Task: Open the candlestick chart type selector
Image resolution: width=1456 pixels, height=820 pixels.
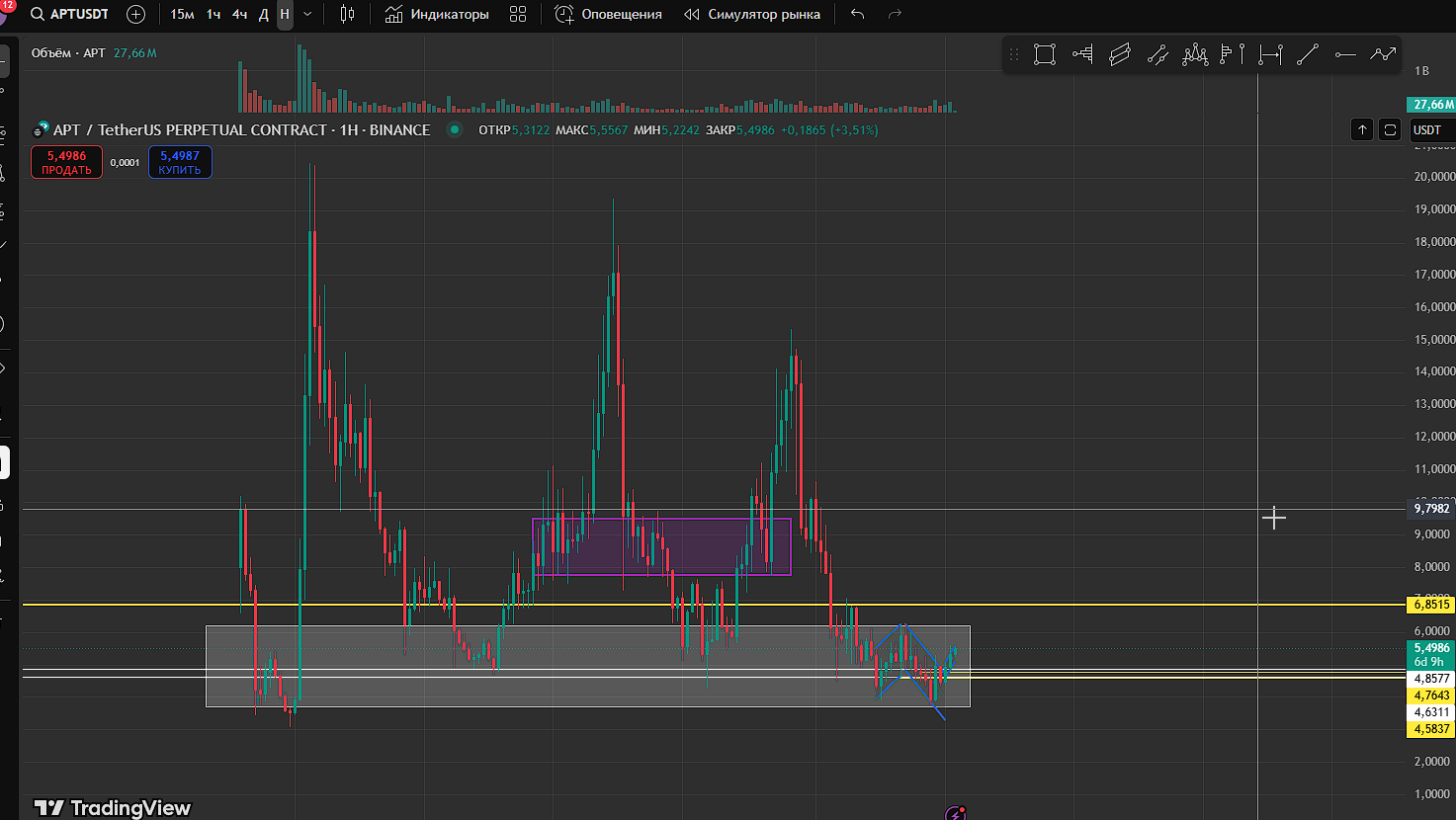Action: pyautogui.click(x=347, y=14)
